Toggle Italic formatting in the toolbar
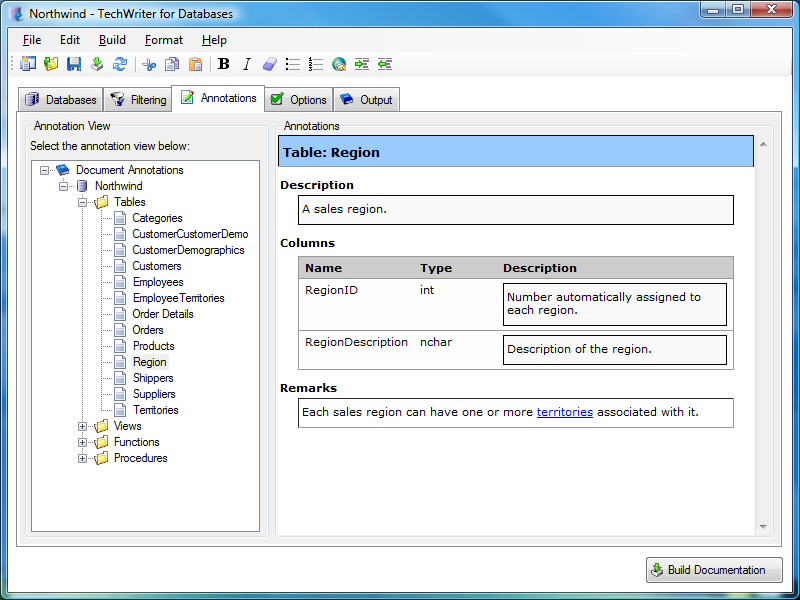 (x=246, y=64)
